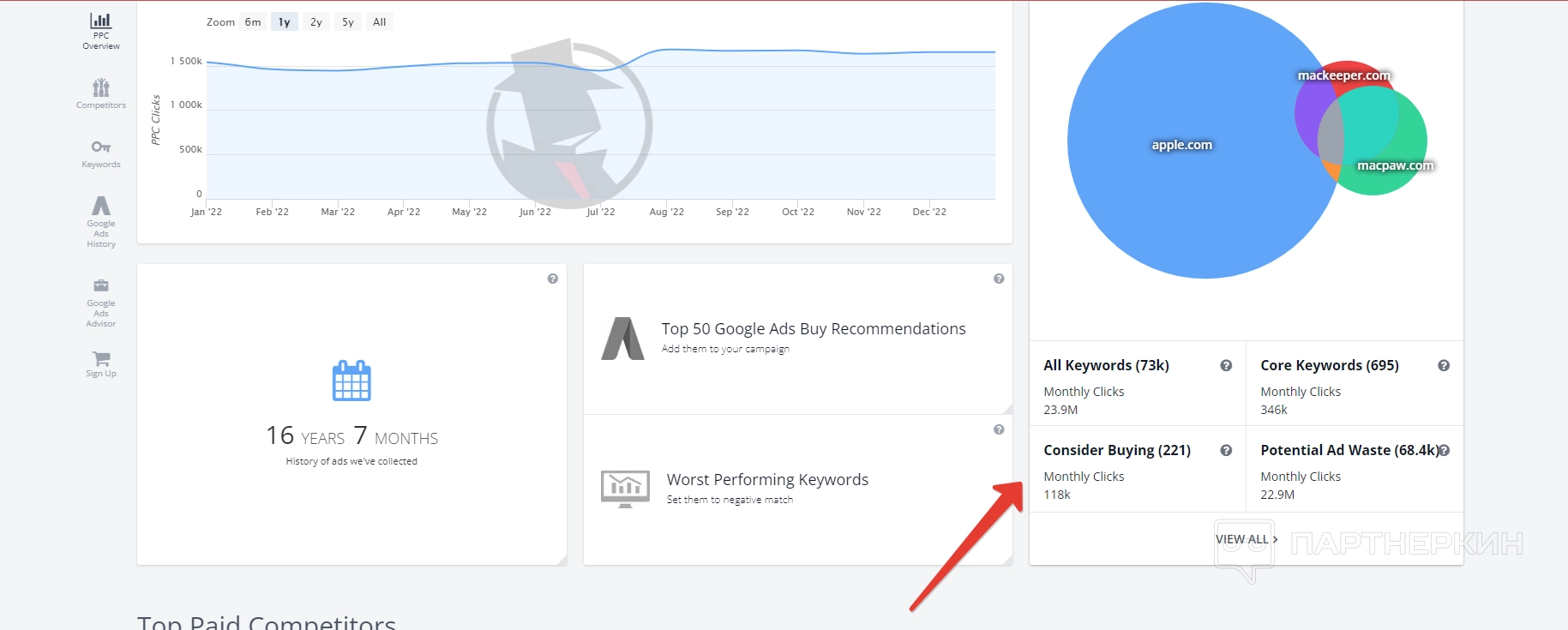Open the Google Ads Advisor briefcase icon
This screenshot has width=1568, height=630.
(x=101, y=285)
